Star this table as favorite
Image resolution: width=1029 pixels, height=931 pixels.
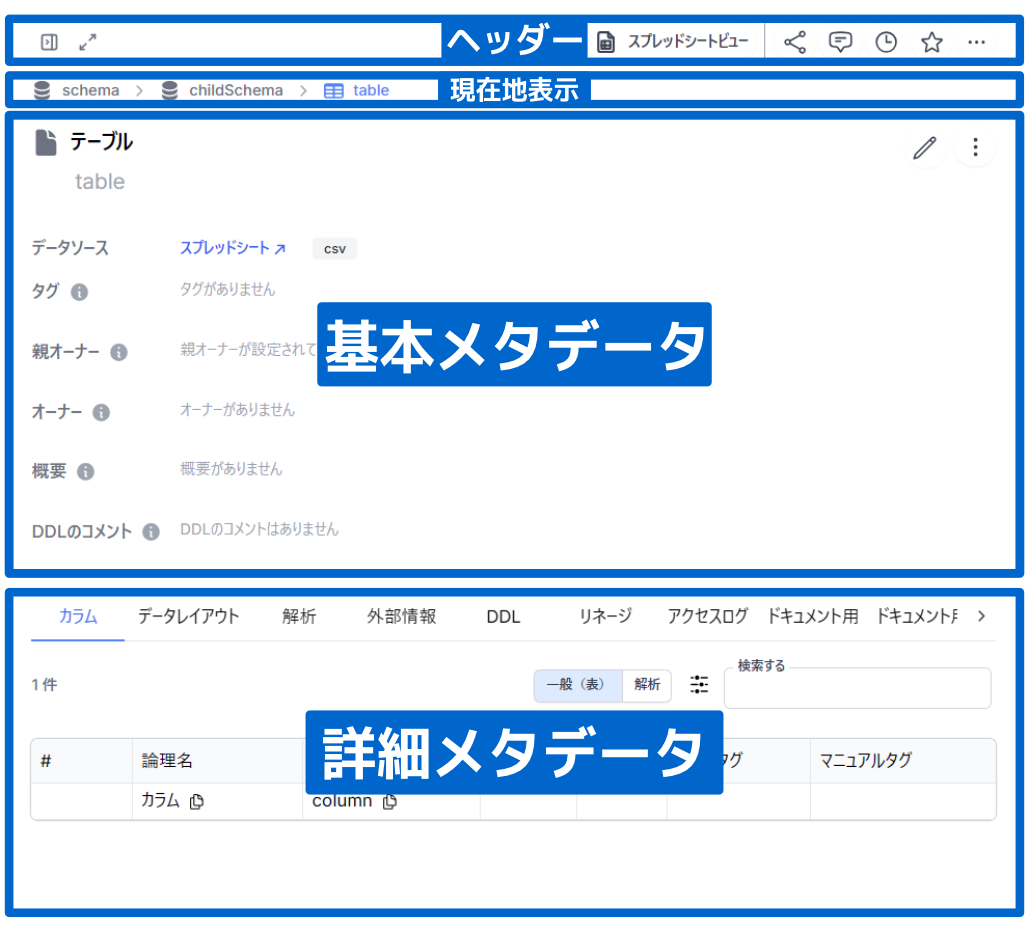(x=931, y=42)
